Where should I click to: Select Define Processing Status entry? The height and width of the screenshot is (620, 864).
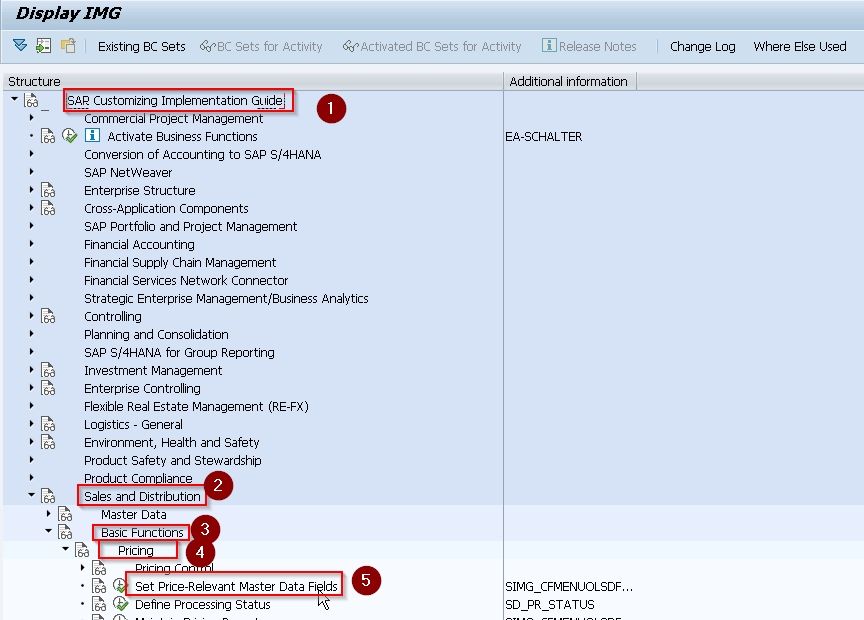click(203, 605)
